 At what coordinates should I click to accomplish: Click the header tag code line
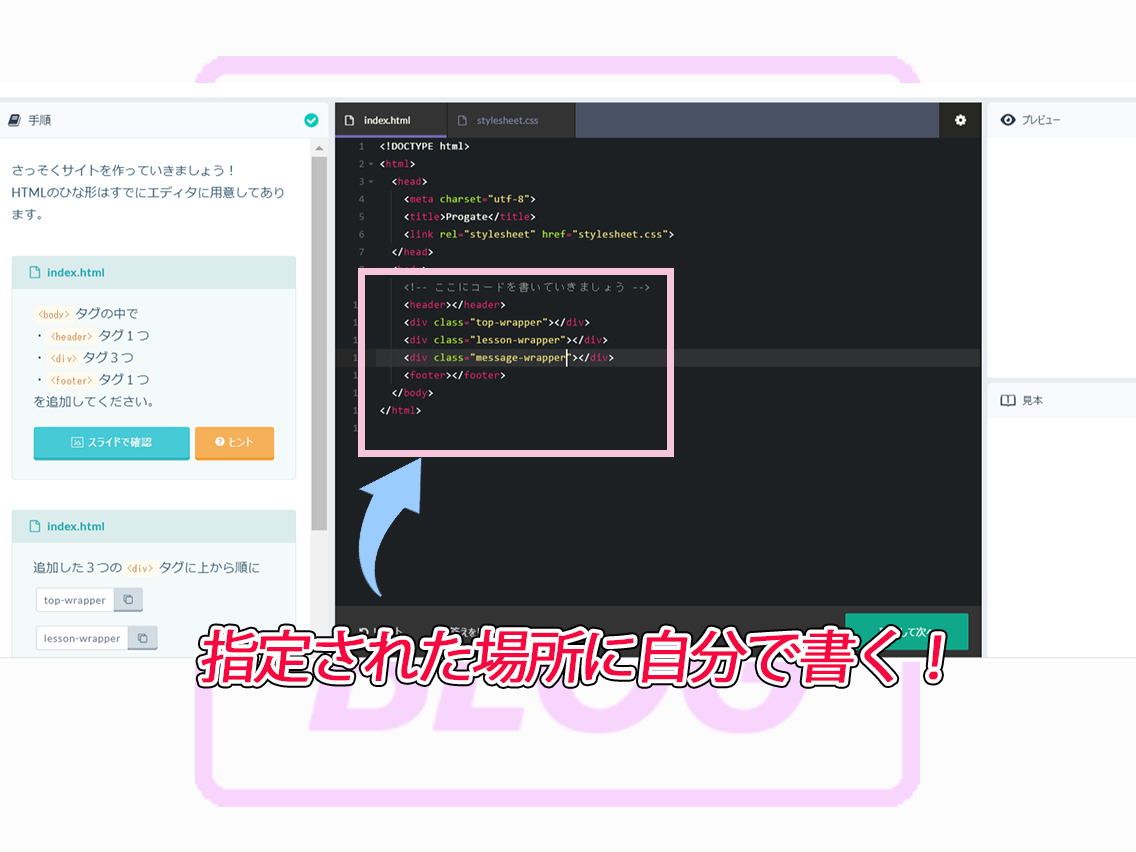click(x=455, y=305)
